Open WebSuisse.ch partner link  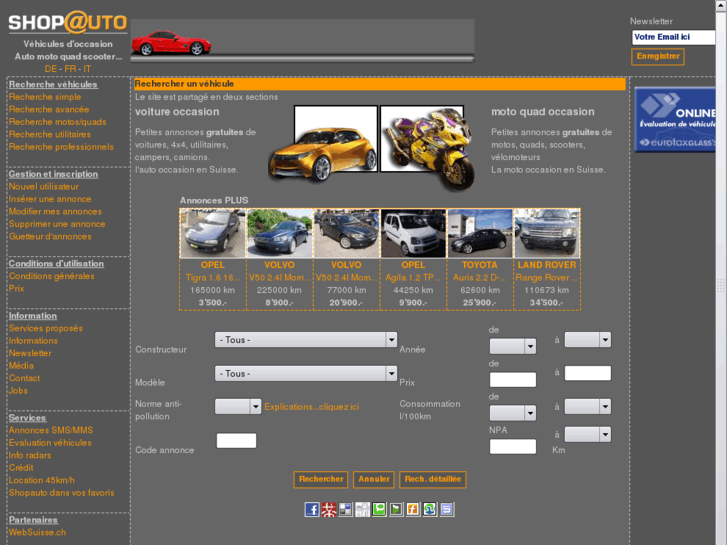pos(37,532)
